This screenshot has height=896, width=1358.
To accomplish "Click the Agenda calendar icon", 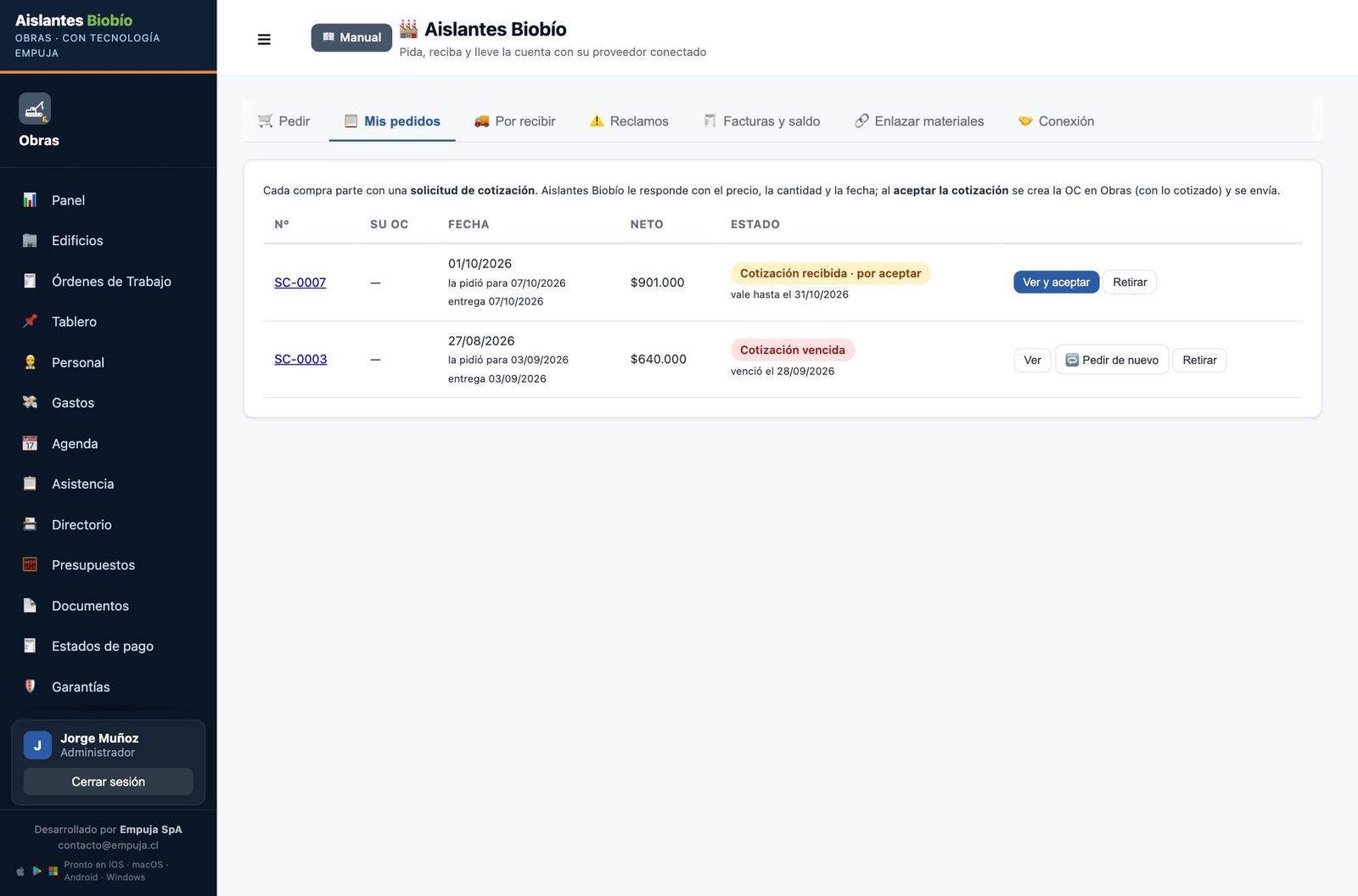I will [x=30, y=443].
